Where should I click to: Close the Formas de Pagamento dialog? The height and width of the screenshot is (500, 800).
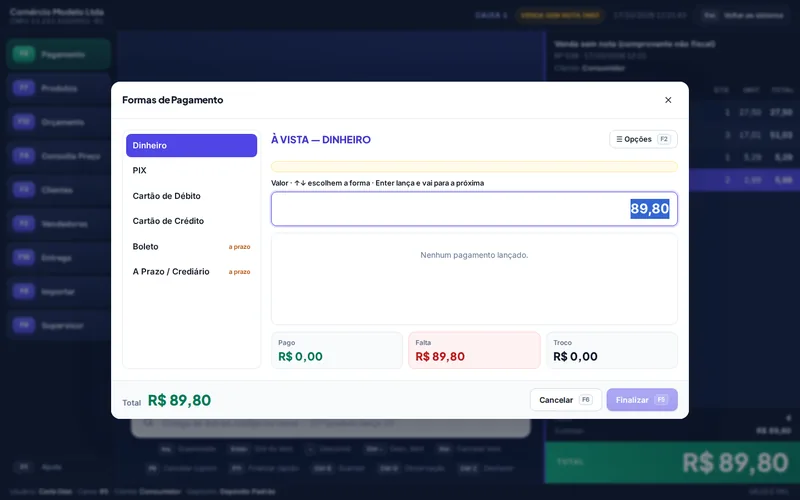[668, 100]
